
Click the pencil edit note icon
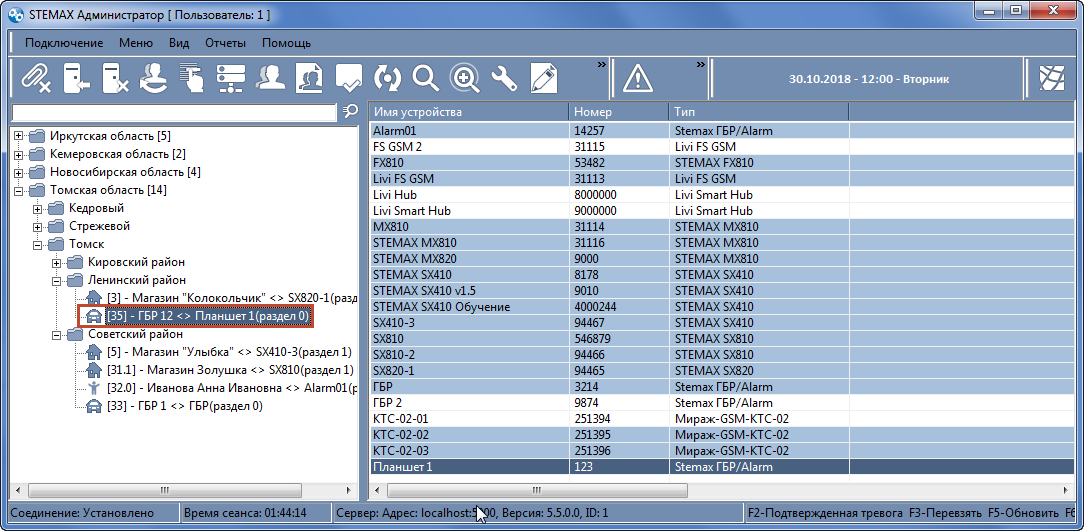coord(543,78)
